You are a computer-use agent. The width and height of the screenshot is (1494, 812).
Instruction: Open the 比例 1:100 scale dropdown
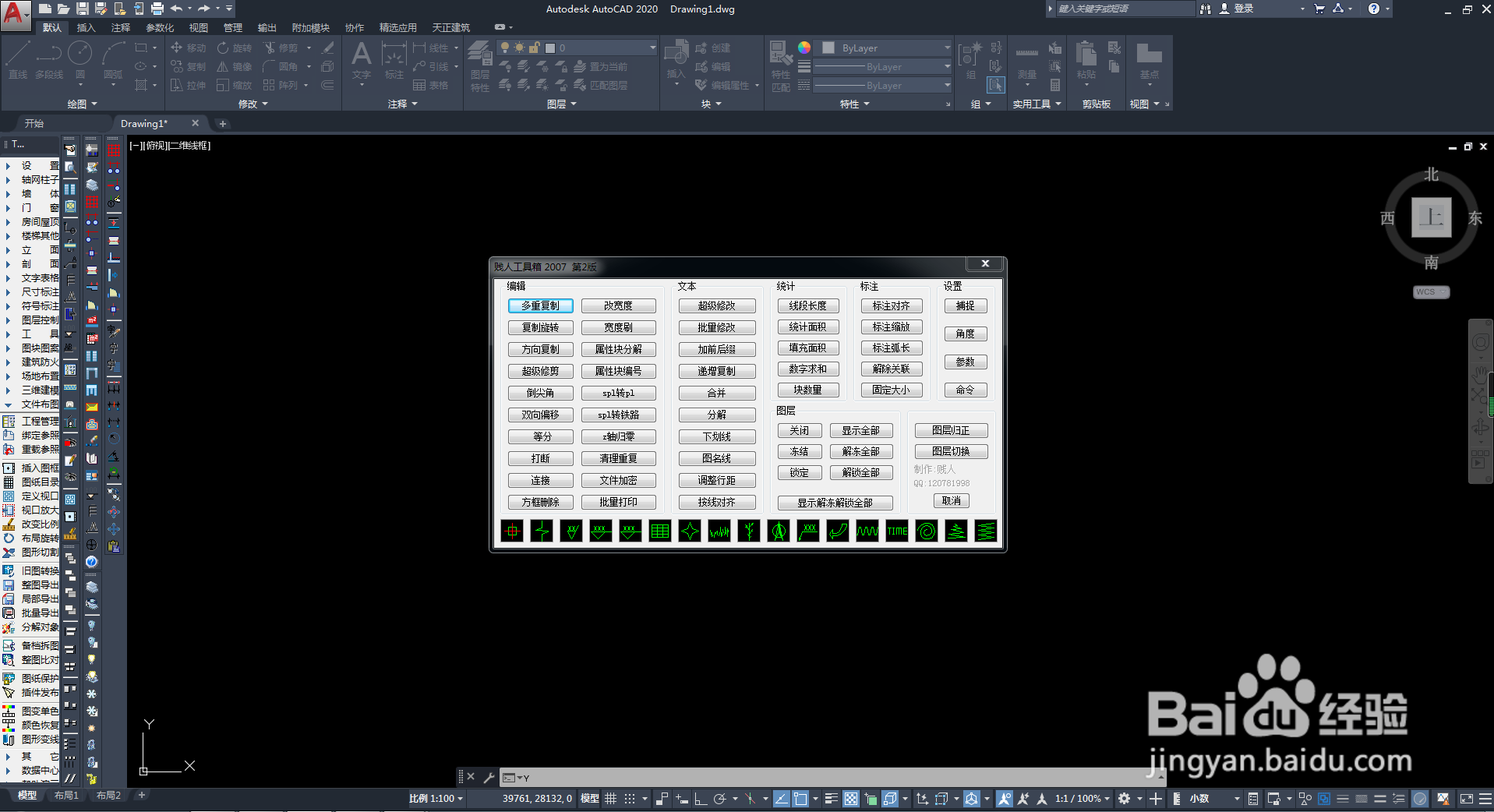tap(436, 799)
